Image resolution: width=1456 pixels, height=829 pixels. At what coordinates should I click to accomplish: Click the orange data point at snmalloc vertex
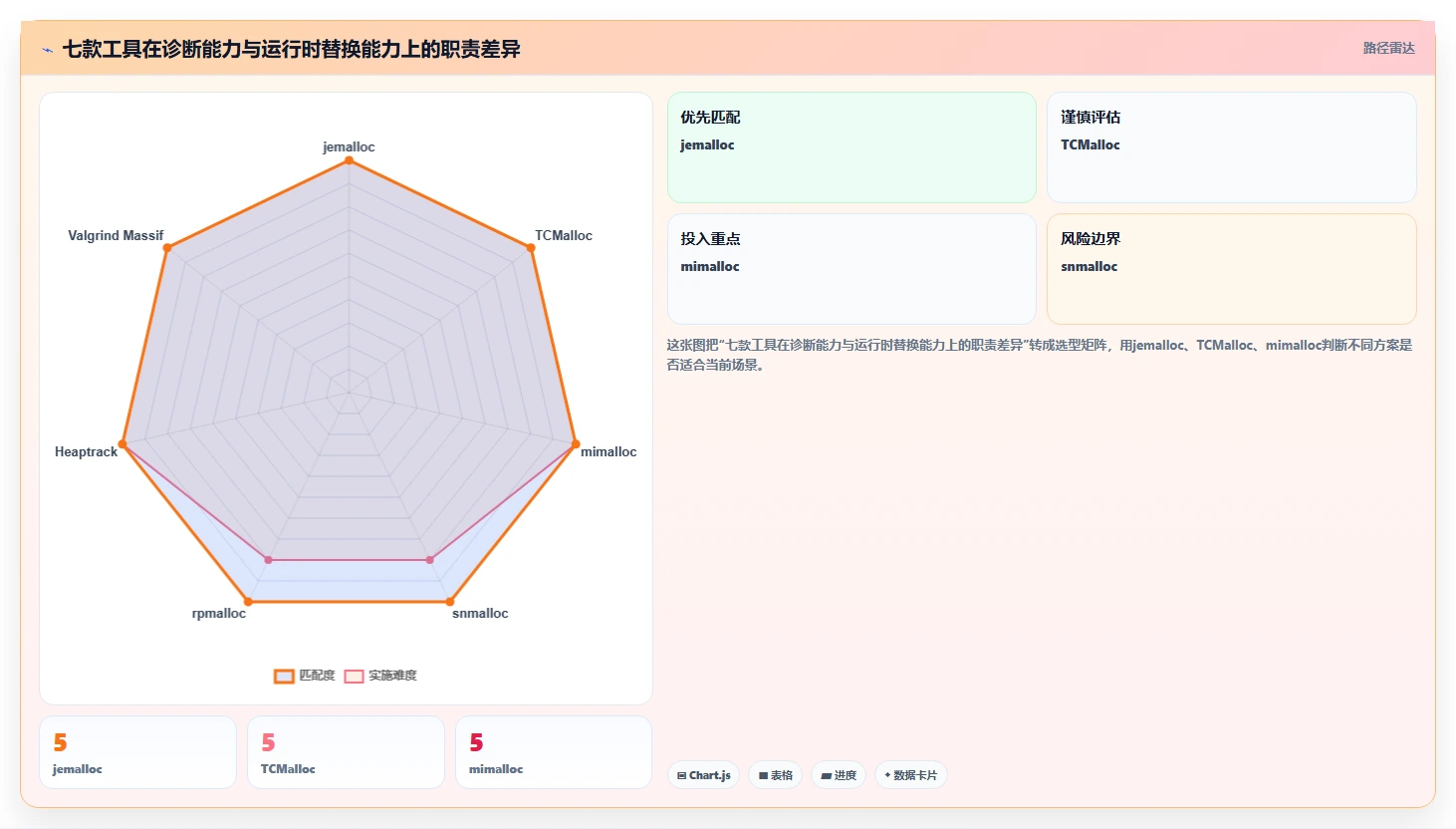pyautogui.click(x=450, y=602)
